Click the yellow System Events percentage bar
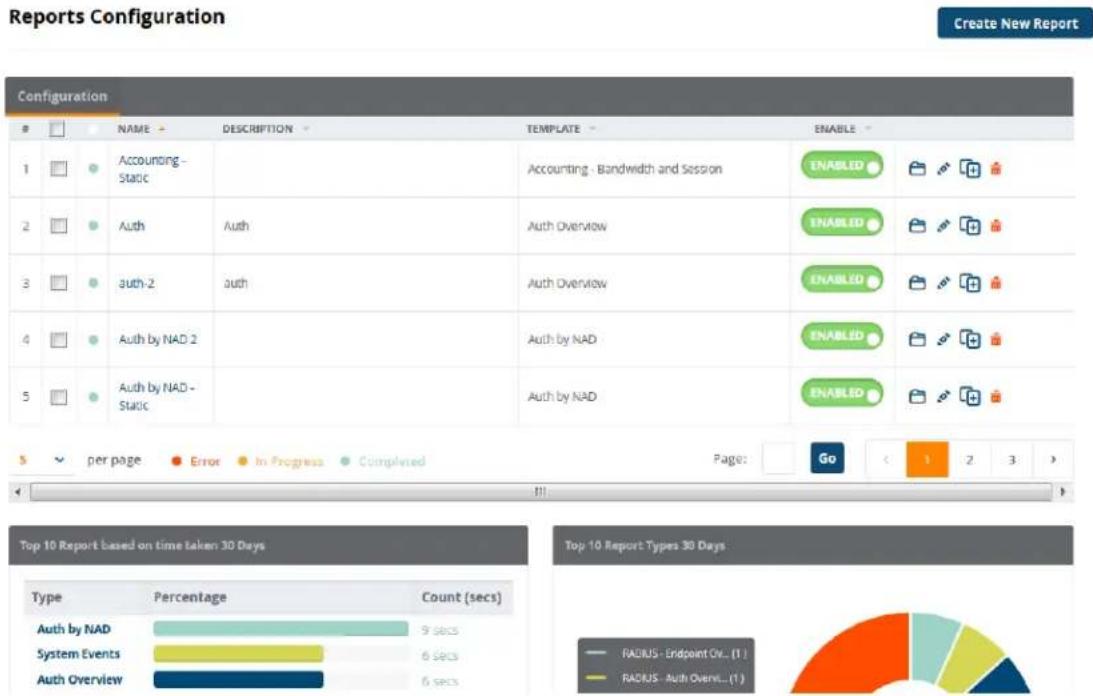Image resolution: width=1093 pixels, height=696 pixels. tap(238, 654)
